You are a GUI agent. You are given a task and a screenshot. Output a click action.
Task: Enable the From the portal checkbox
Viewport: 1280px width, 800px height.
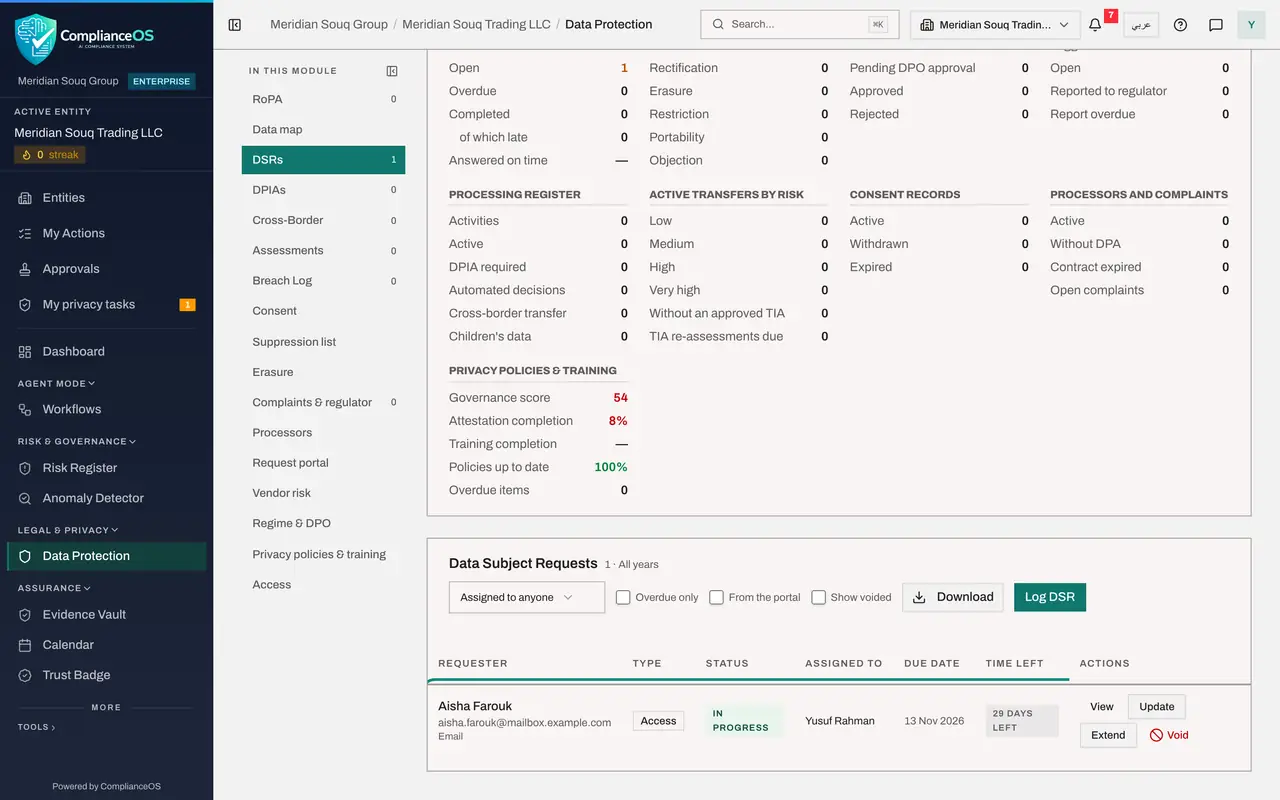pyautogui.click(x=716, y=597)
